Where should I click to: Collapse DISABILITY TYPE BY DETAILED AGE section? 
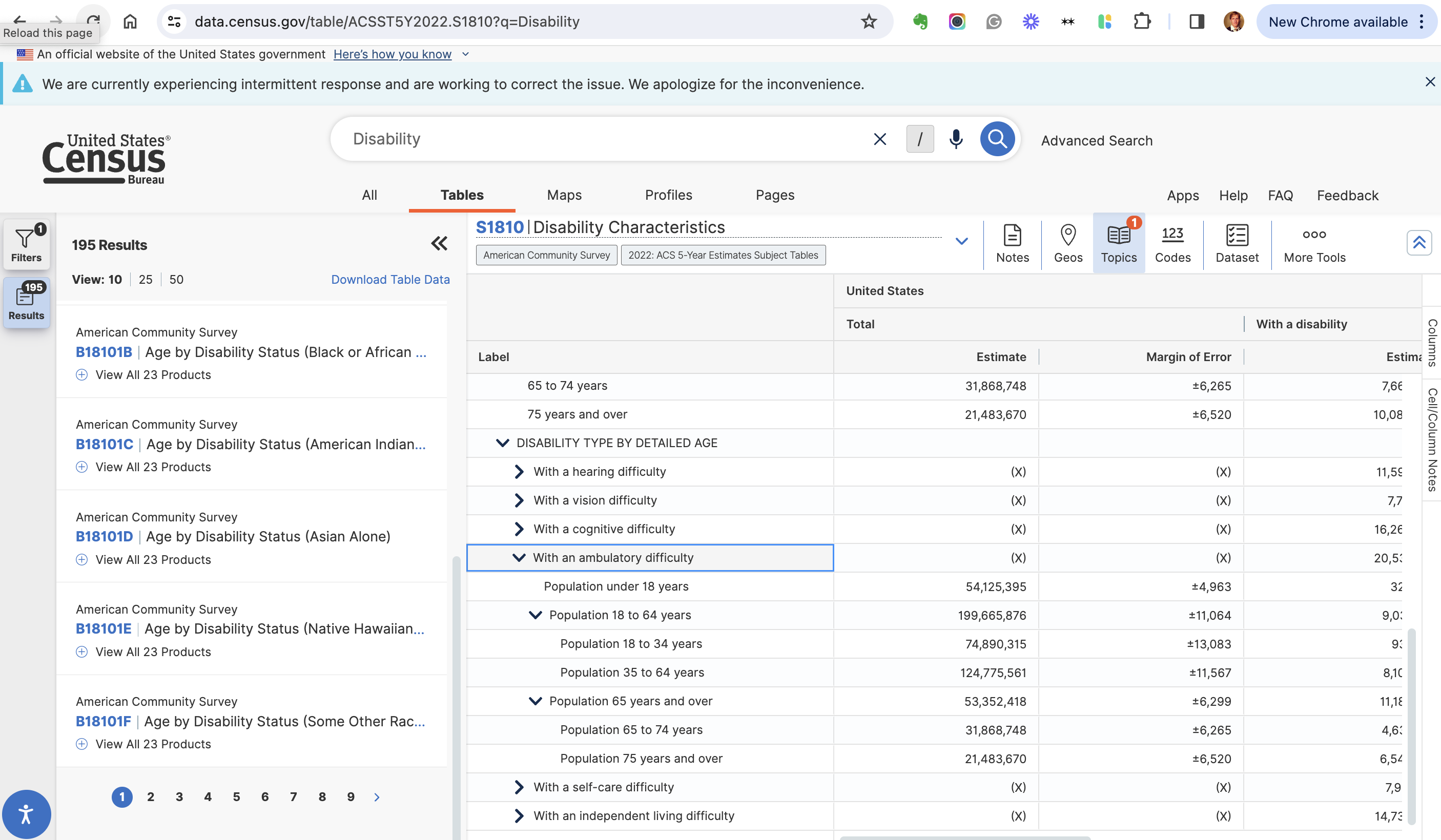pos(502,443)
